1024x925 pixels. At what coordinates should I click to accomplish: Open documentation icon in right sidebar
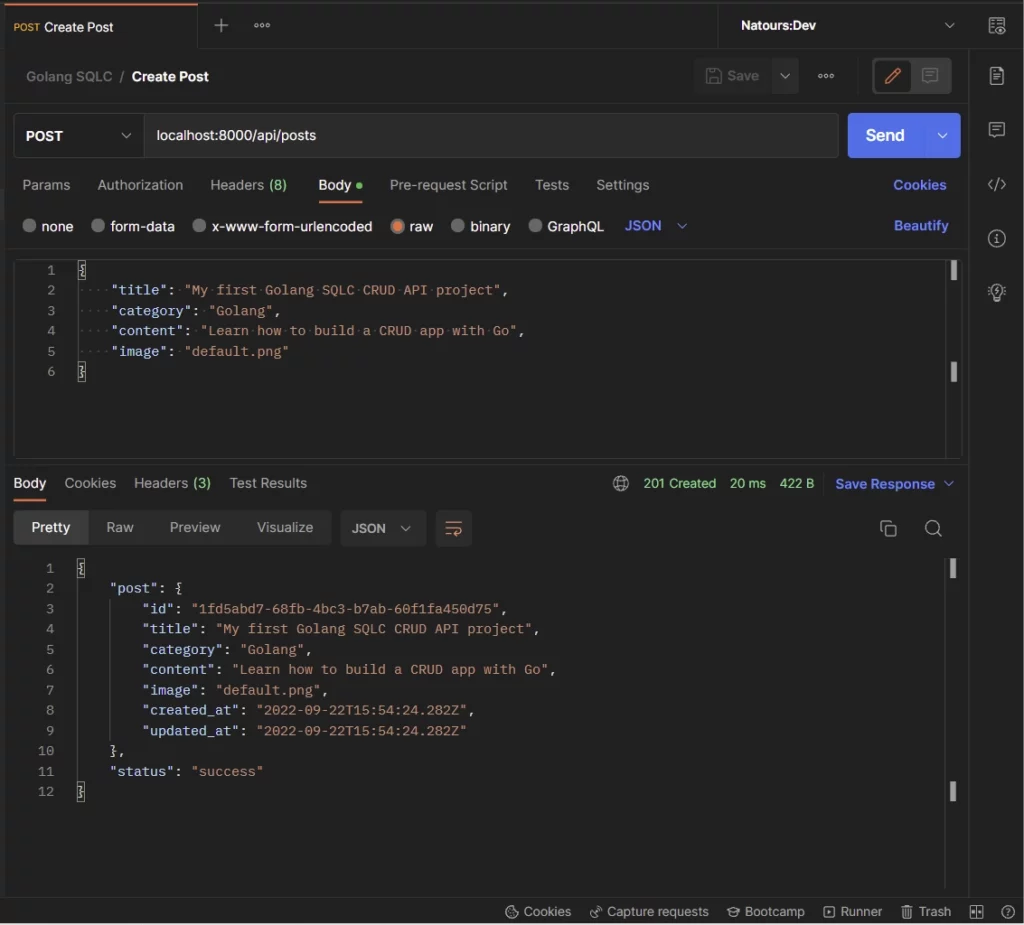(997, 75)
